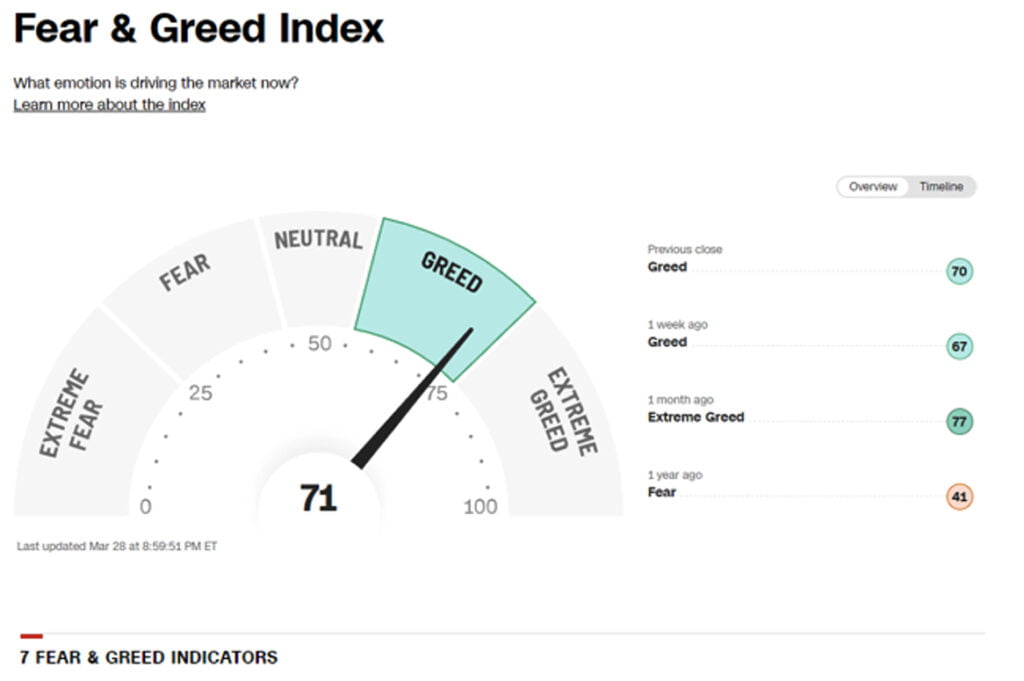Click the black gauge needle pointer
The width and height of the screenshot is (1024, 681).
click(414, 396)
